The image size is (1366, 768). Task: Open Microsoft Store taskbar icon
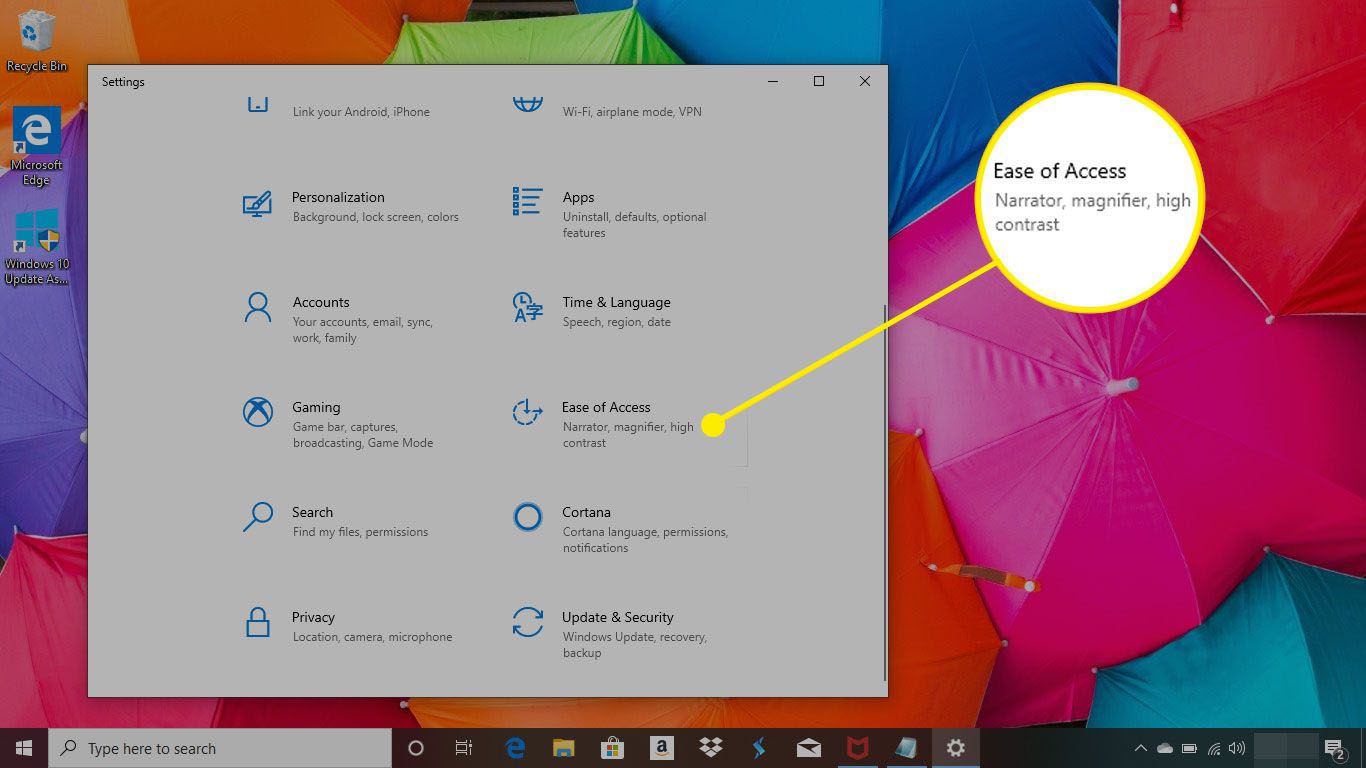point(612,748)
